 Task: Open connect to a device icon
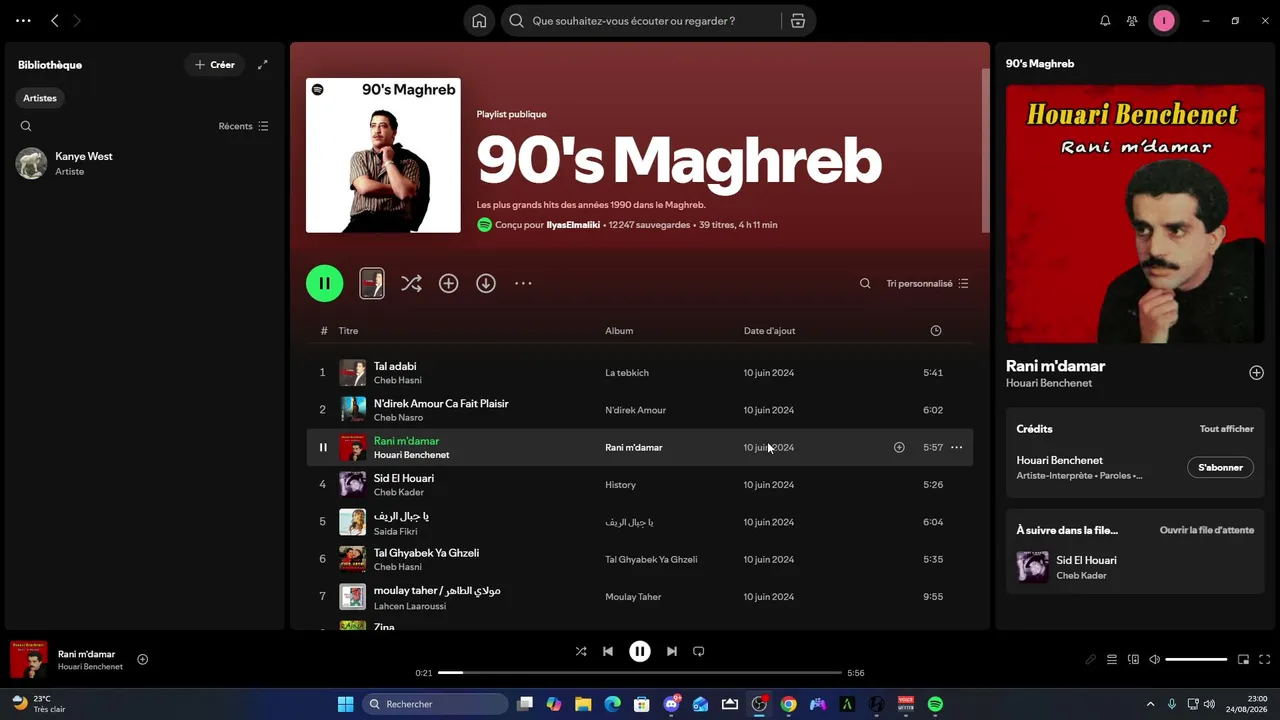1133,660
